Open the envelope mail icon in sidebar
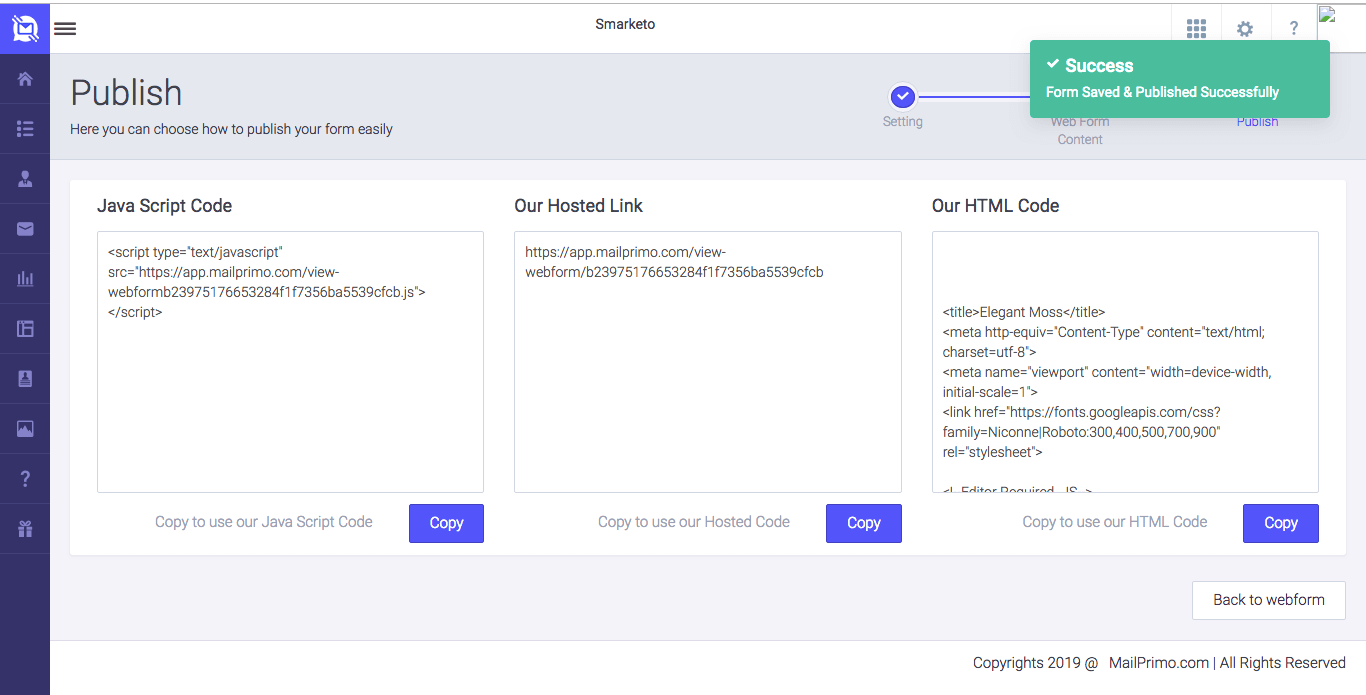 (x=25, y=229)
